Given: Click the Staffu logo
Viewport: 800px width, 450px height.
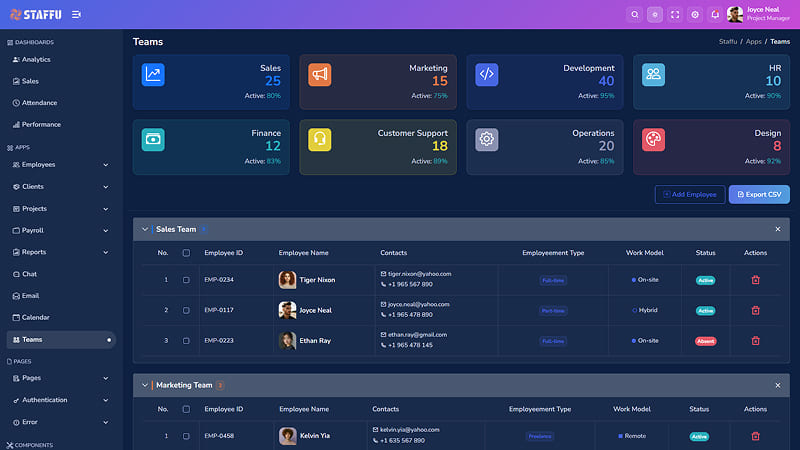Looking at the screenshot, I should [x=36, y=15].
